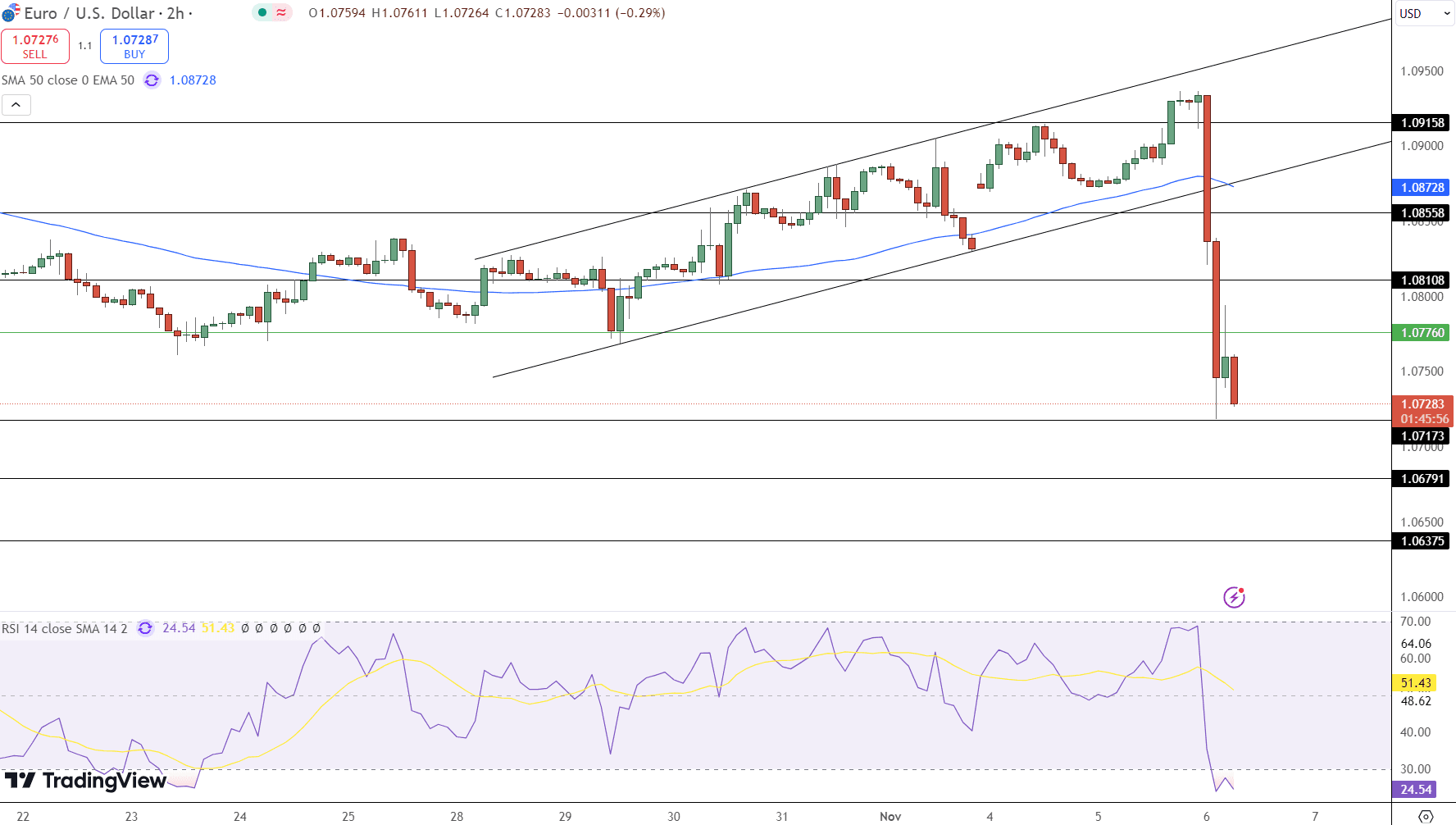Image resolution: width=1456 pixels, height=825 pixels.
Task: Click the refresh icon next to RSI 14 legend
Action: (x=145, y=628)
